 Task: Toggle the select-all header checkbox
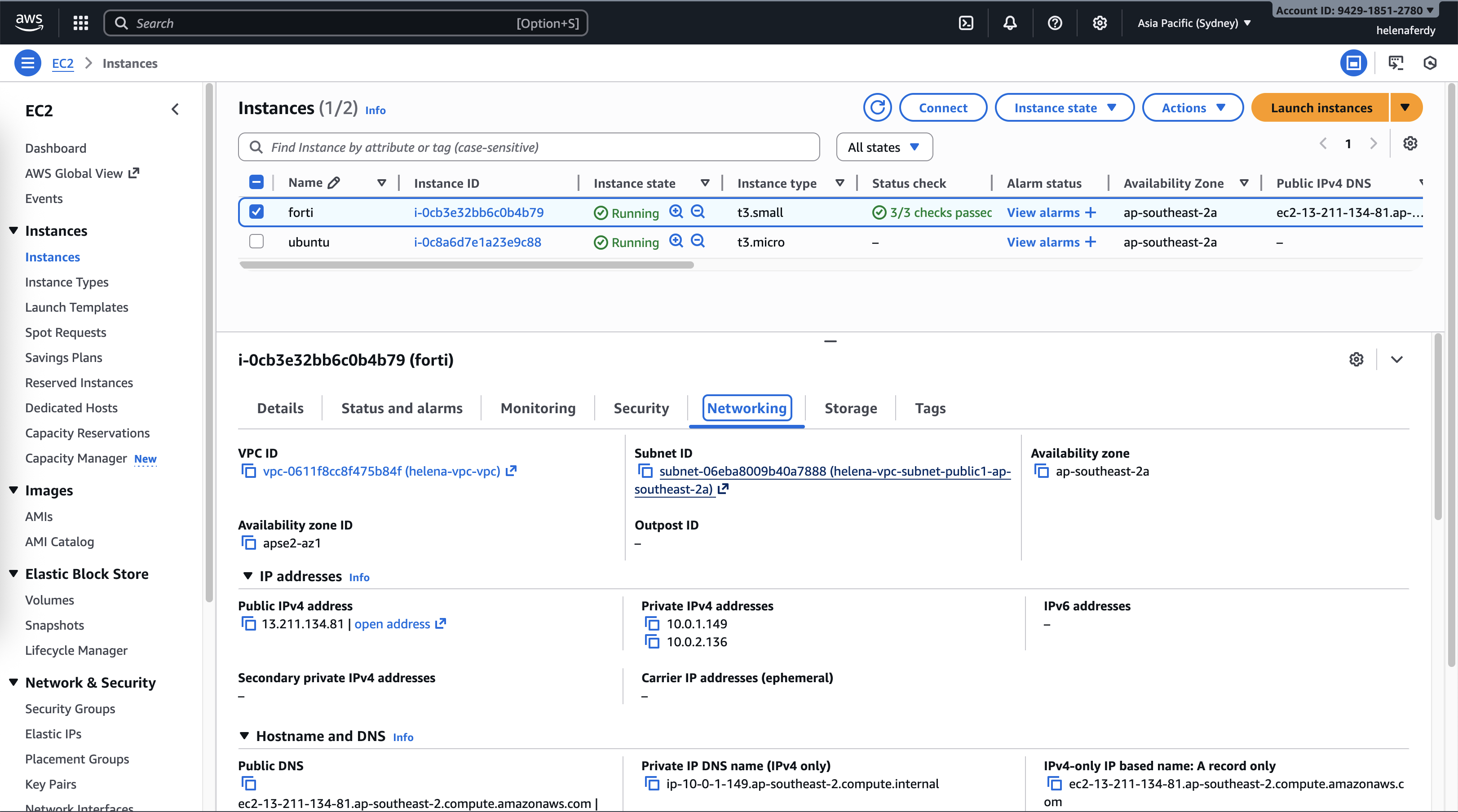tap(256, 182)
